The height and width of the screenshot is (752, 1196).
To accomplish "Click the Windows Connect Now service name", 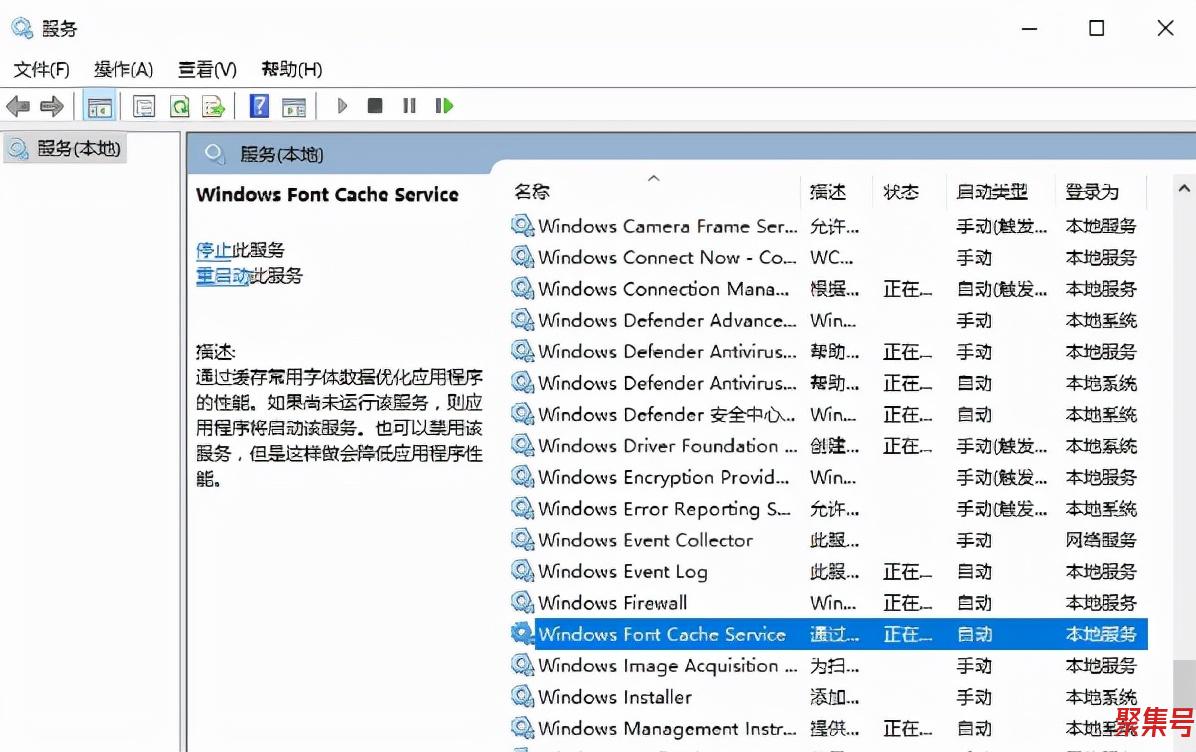I will click(667, 258).
